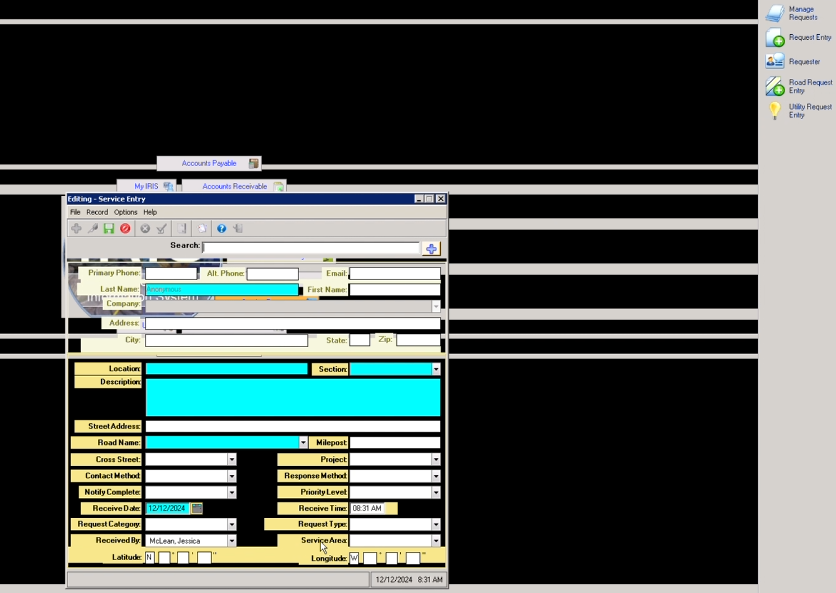Expand the Company dropdown
This screenshot has width=836, height=593.
pos(436,306)
